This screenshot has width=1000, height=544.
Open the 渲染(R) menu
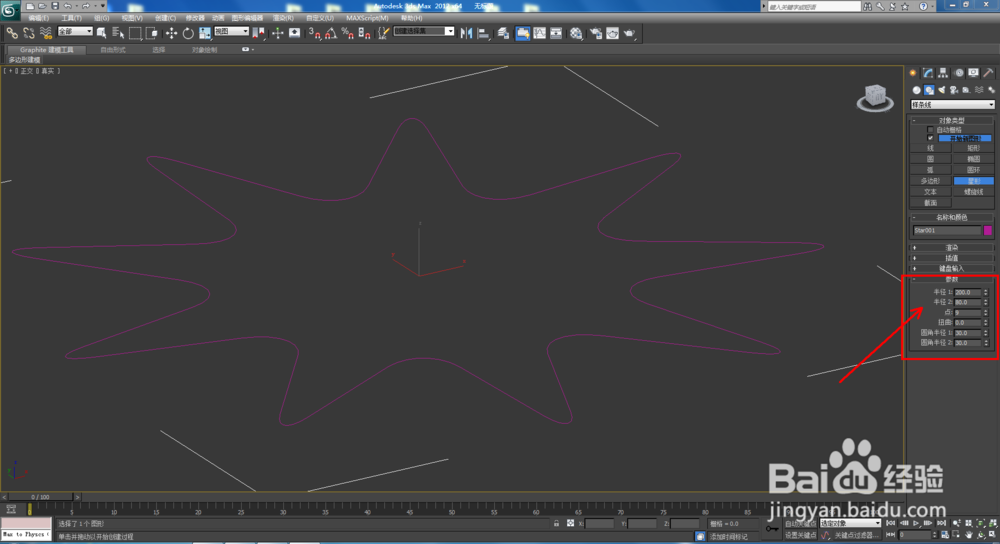[x=283, y=18]
